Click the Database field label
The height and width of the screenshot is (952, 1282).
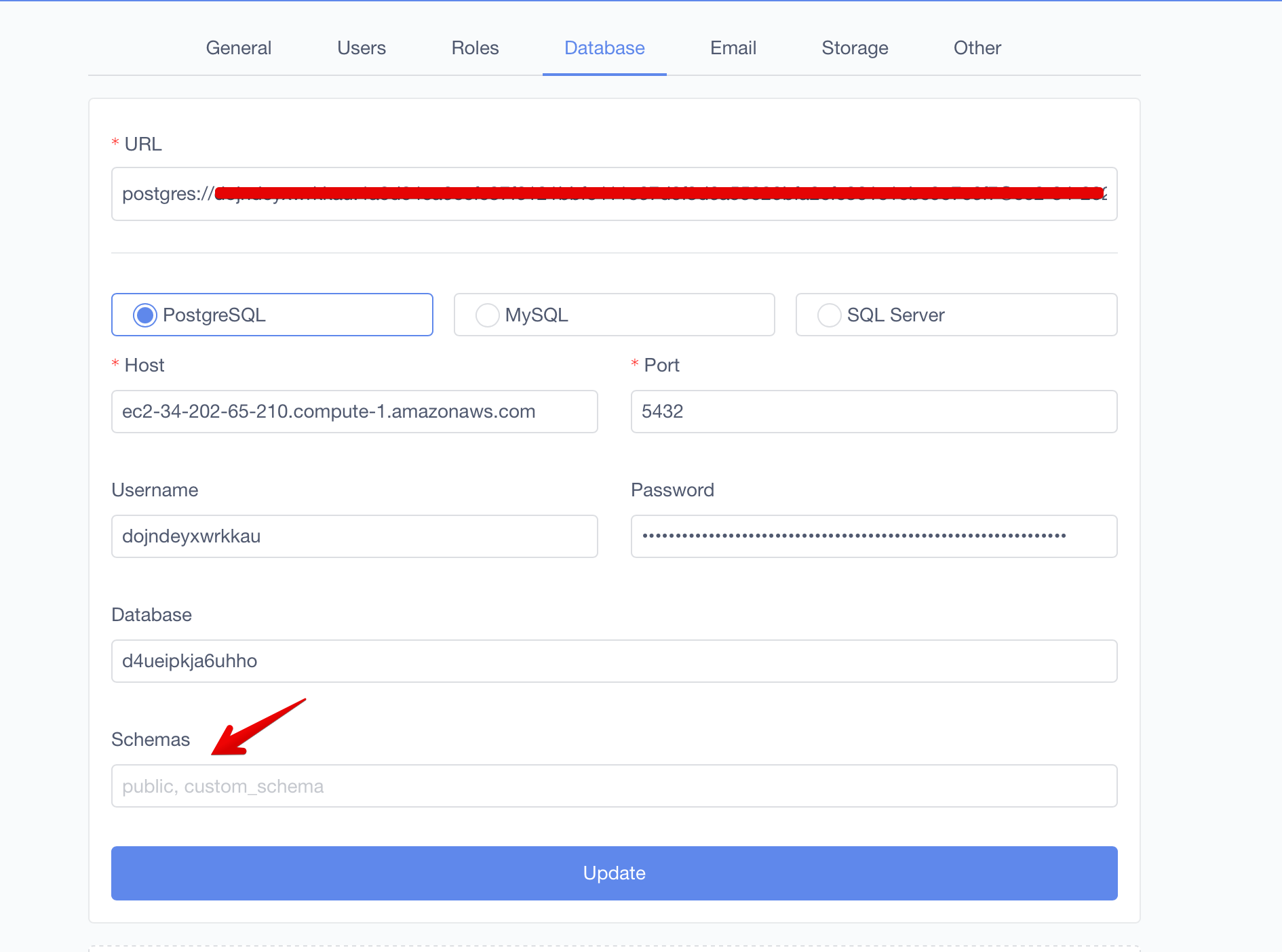151,615
